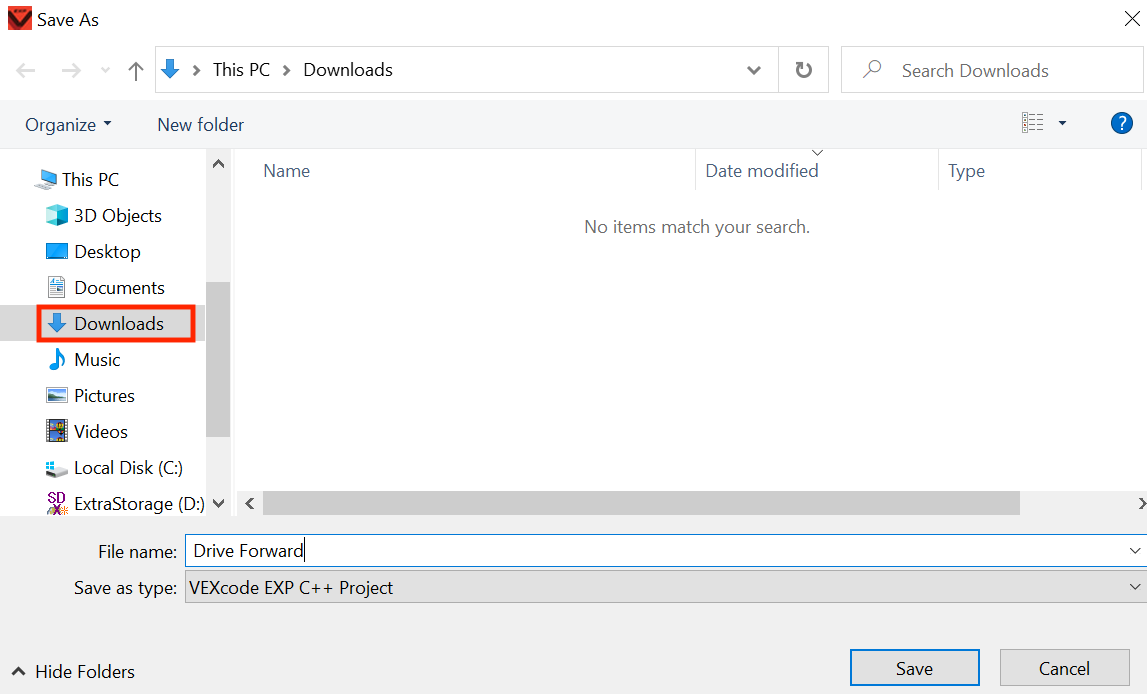Click the Music note icon
Viewport: 1147px width, 694px height.
[x=56, y=359]
